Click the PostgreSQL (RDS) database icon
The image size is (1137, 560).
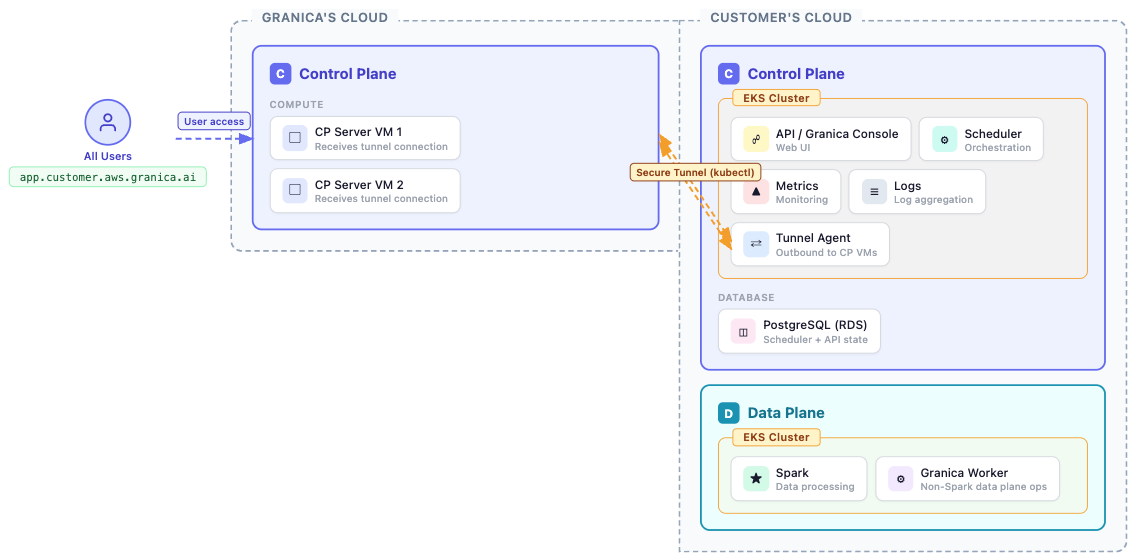tap(743, 332)
